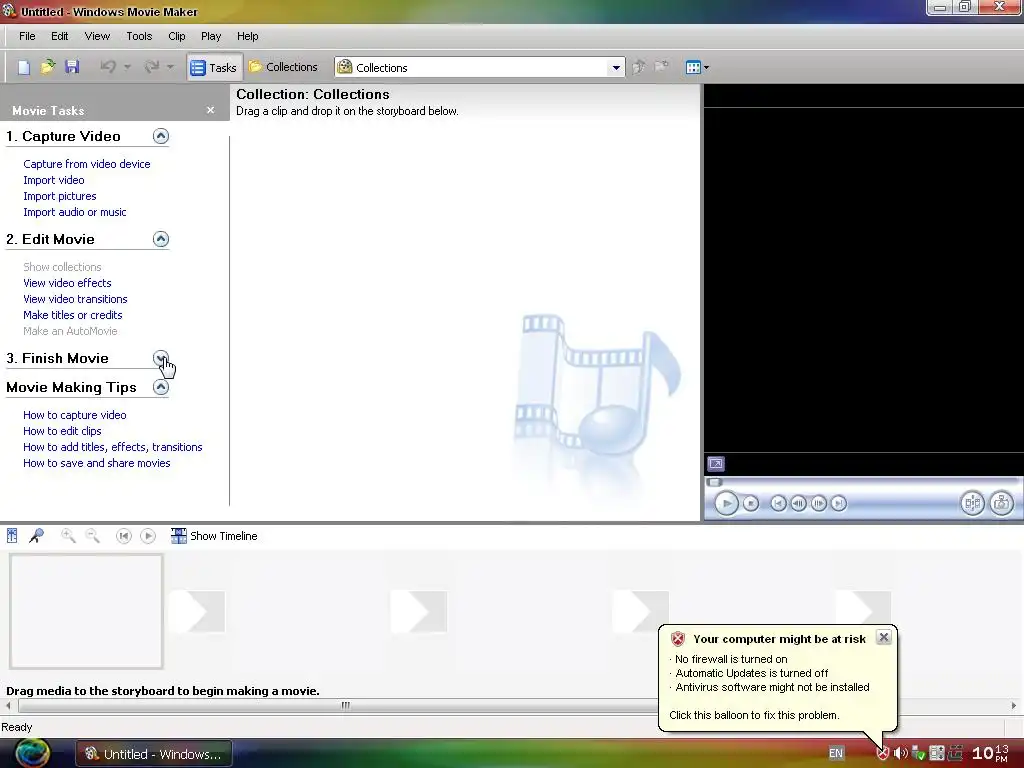
Task: Open How to edit clips tip
Action: (62, 431)
